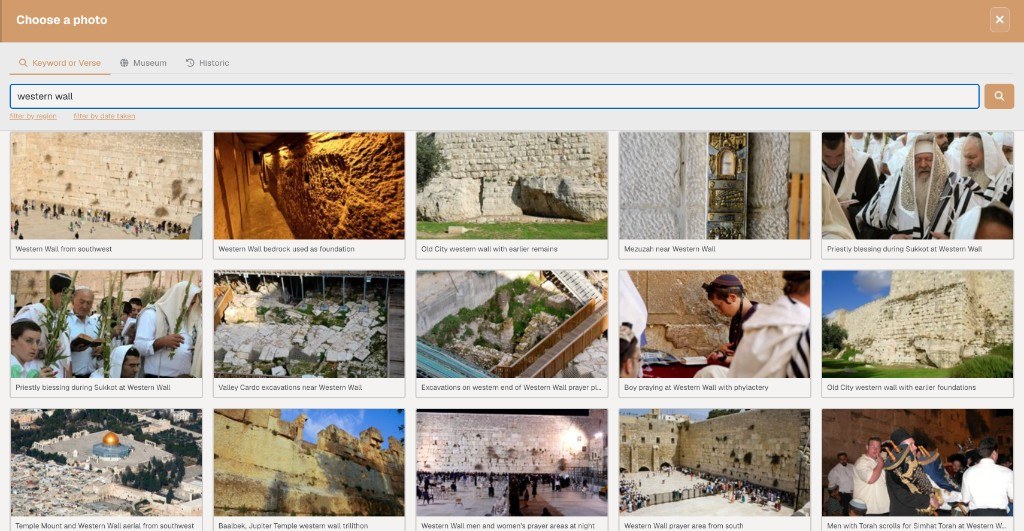Focus the search field containing "western wall"
The width and height of the screenshot is (1024, 531).
click(x=494, y=96)
